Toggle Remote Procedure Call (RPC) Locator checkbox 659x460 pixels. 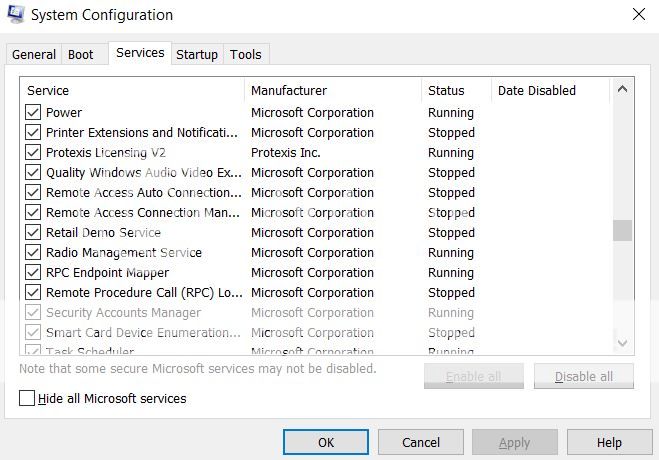pyautogui.click(x=33, y=292)
